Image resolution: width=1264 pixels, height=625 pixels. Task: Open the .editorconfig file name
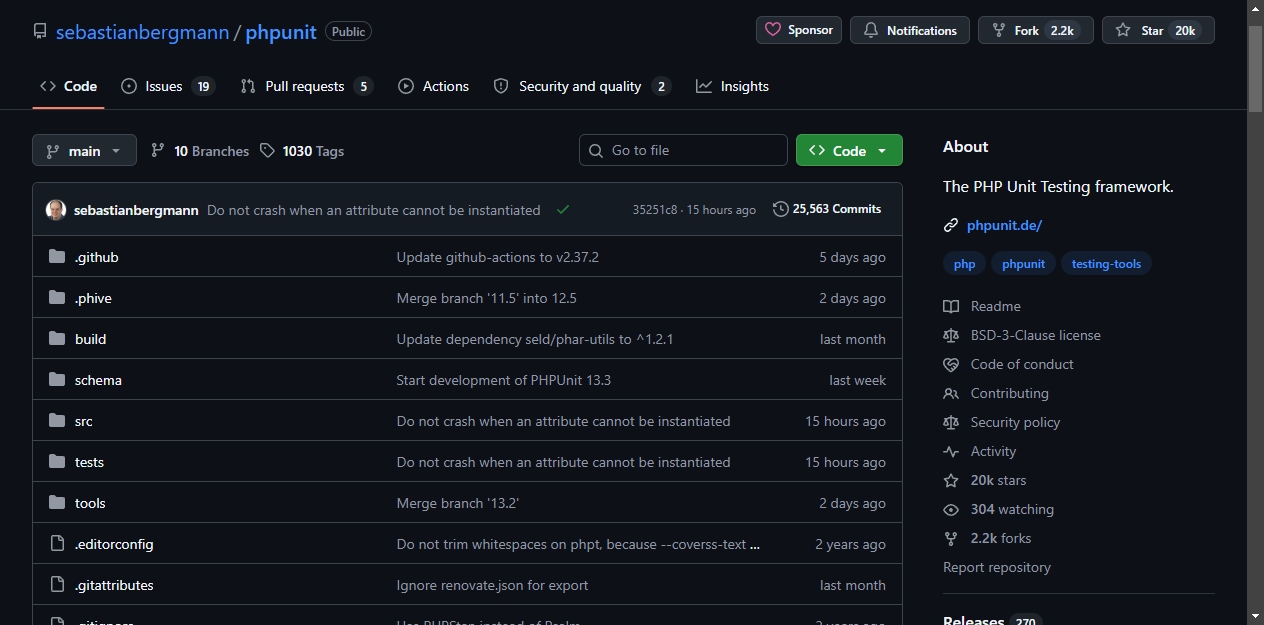point(114,544)
